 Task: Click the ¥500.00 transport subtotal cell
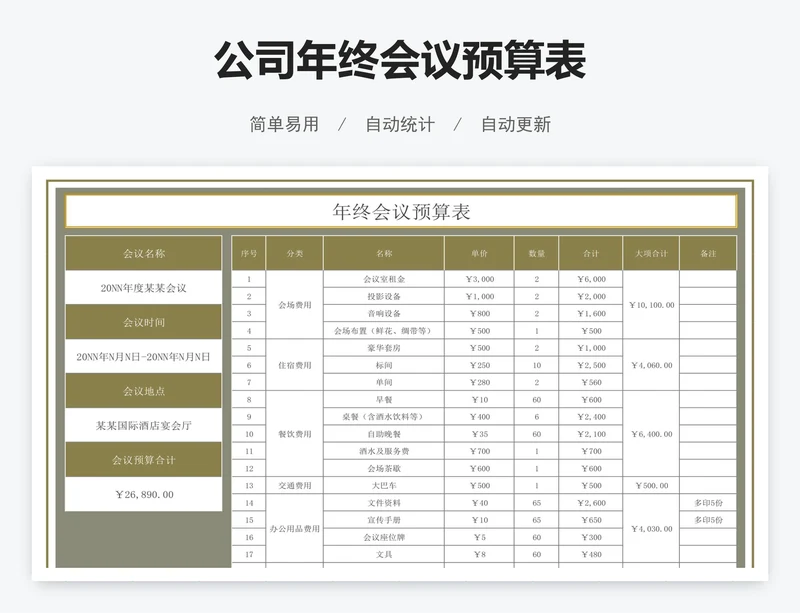(x=652, y=485)
